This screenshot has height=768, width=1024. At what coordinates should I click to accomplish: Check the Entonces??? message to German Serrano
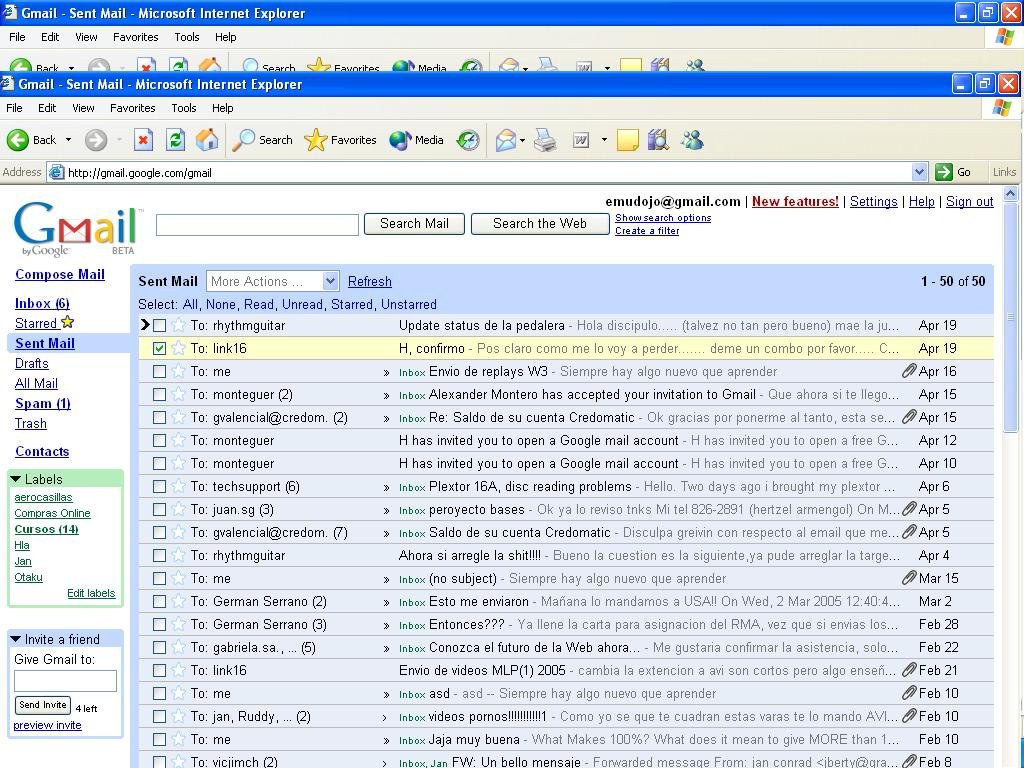click(159, 624)
